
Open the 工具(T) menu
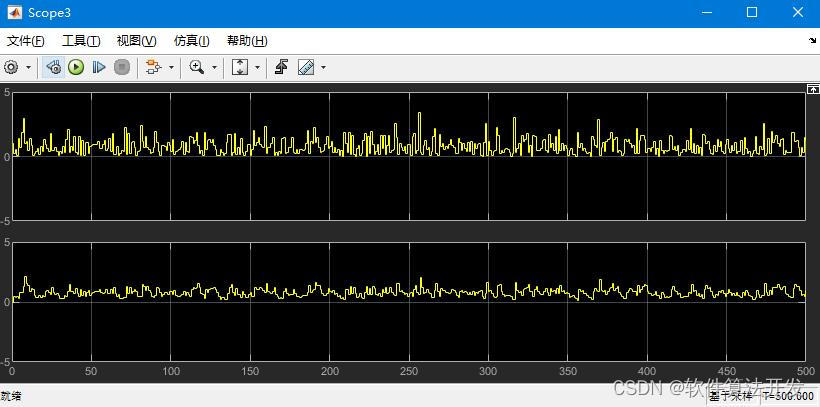(81, 41)
